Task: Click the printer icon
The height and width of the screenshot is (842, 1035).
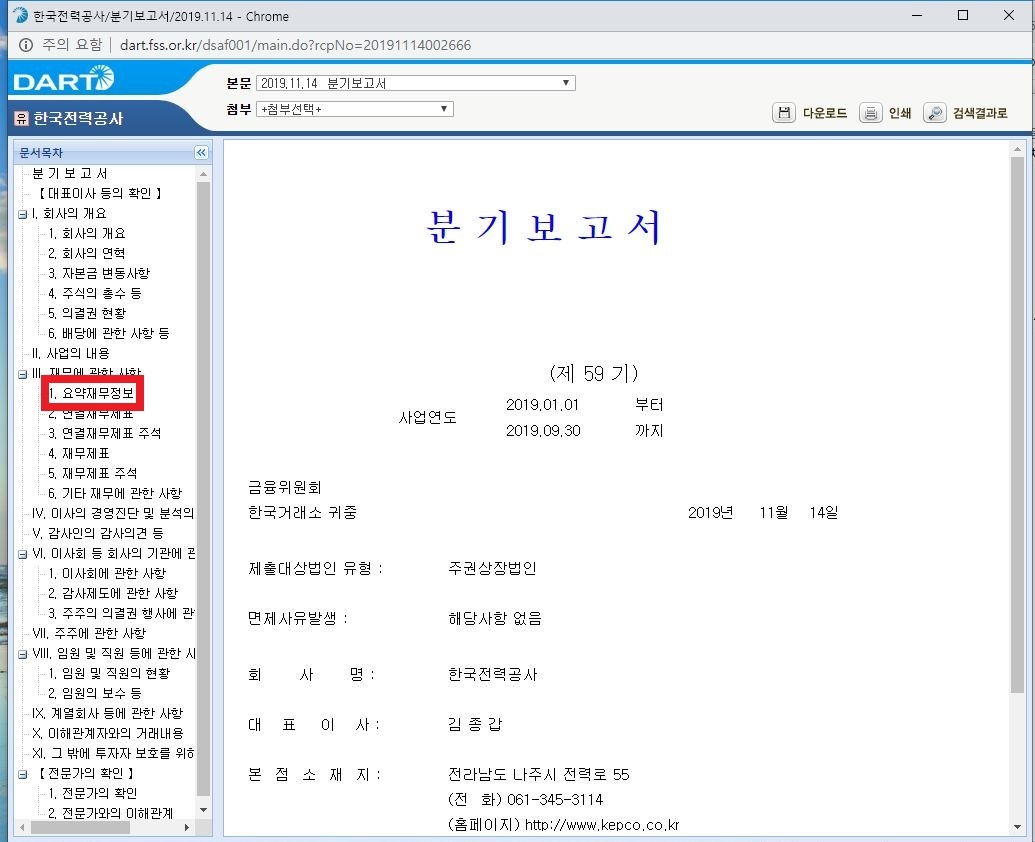Action: point(871,113)
